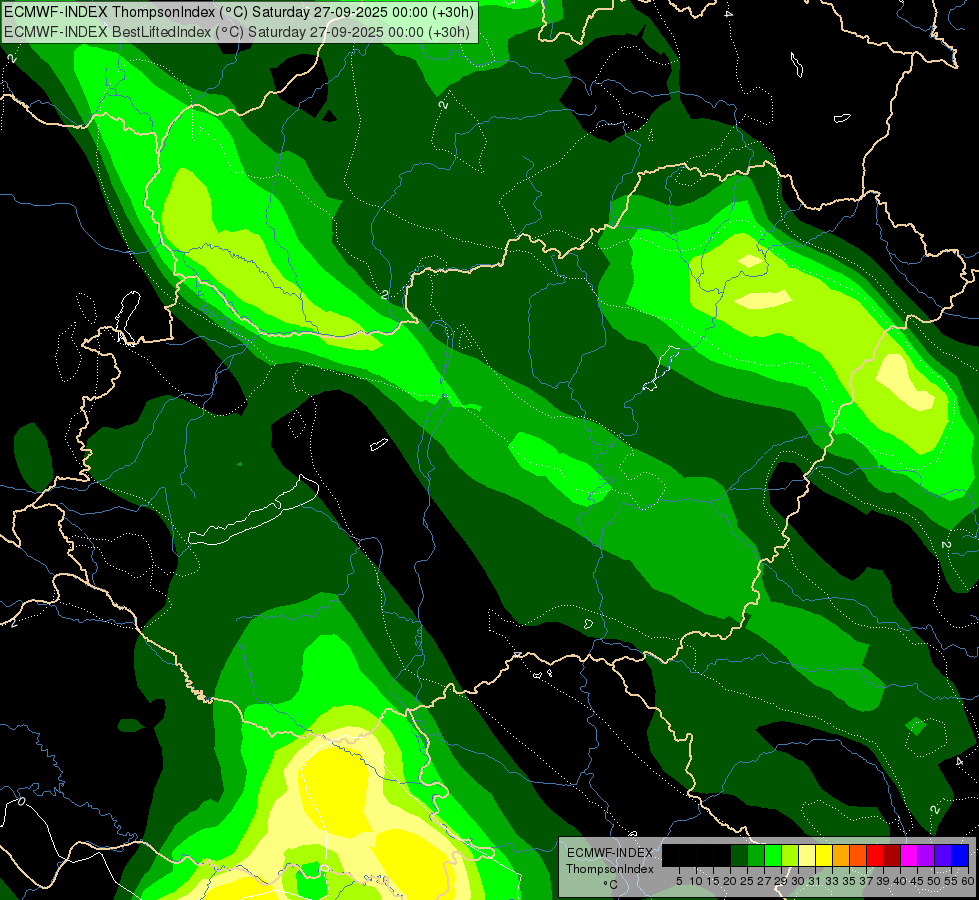This screenshot has height=900, width=979.
Task: Click the yellow-green 29–30 legend swatch
Action: tap(790, 855)
